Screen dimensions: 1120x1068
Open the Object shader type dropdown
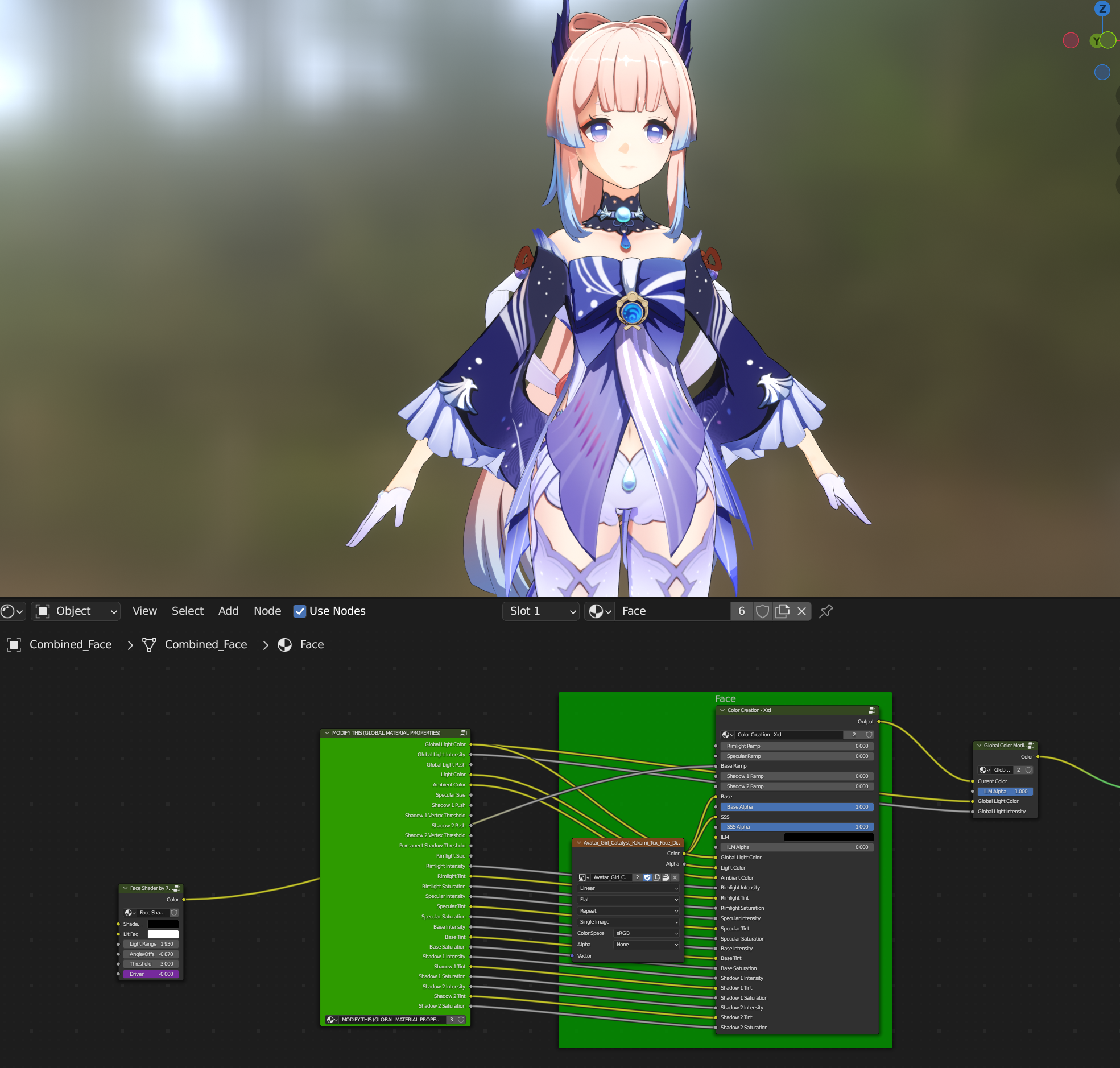(76, 611)
